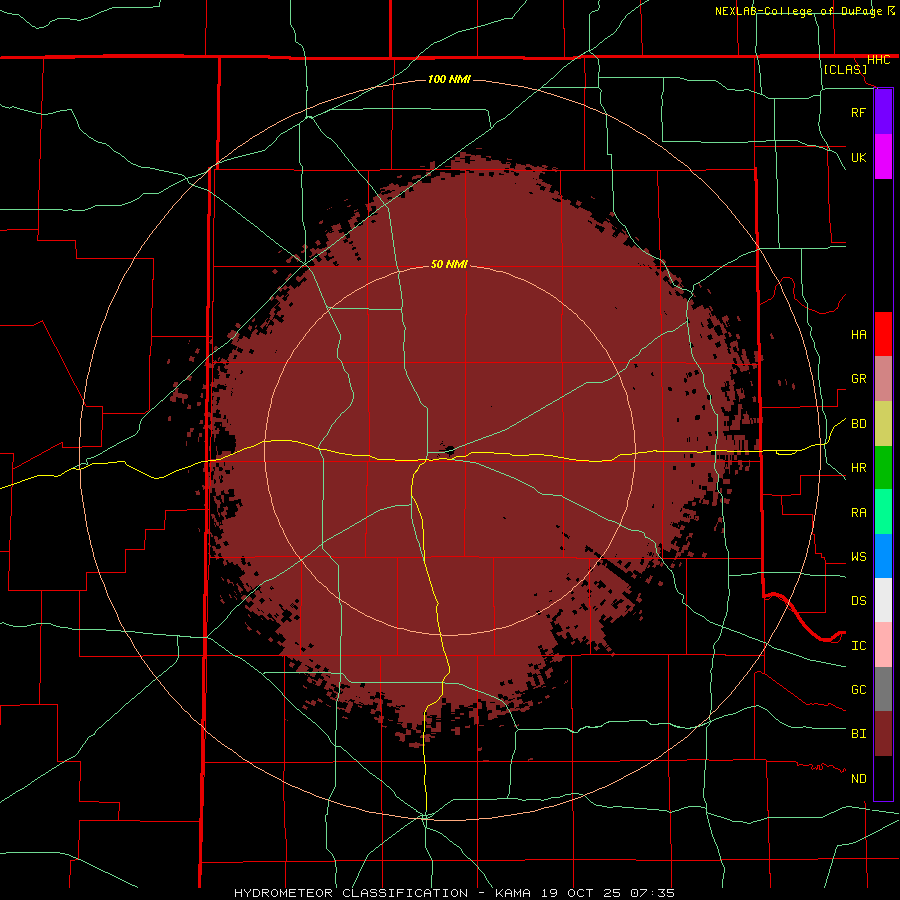
Task: Click the 100 NMI range ring label
Action: coord(449,79)
